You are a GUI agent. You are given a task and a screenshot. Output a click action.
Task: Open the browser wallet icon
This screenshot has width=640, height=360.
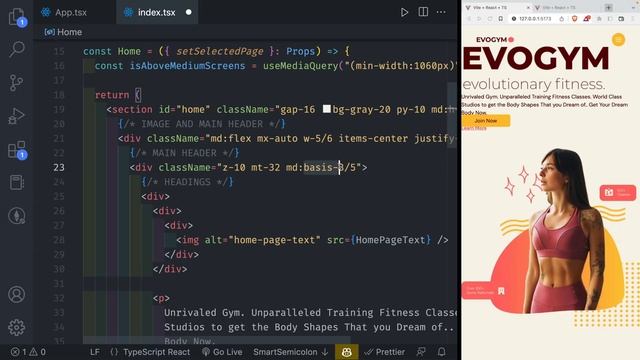coord(621,19)
